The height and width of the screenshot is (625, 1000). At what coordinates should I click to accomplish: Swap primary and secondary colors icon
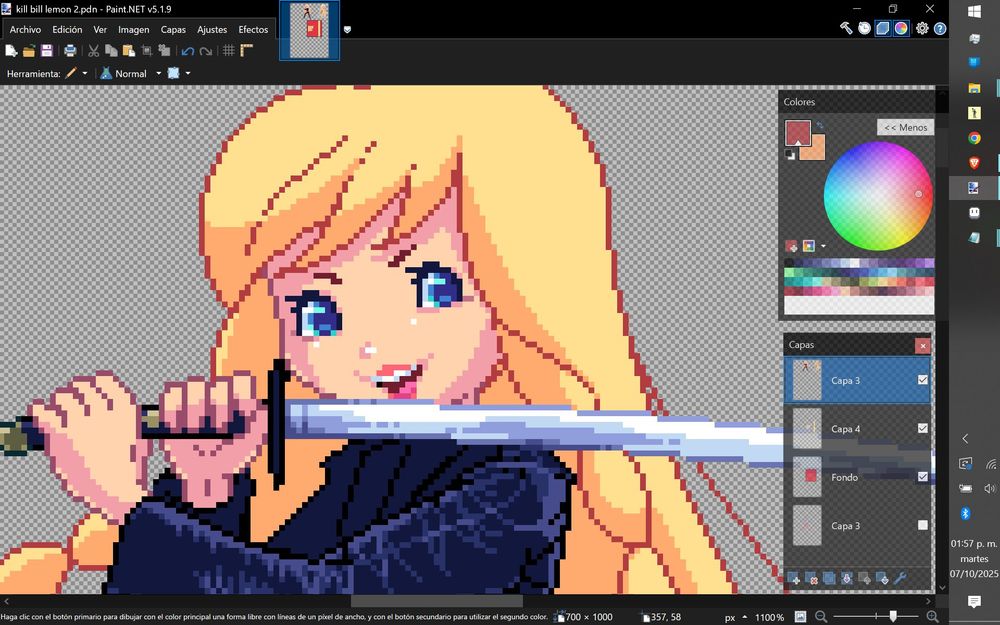click(820, 125)
